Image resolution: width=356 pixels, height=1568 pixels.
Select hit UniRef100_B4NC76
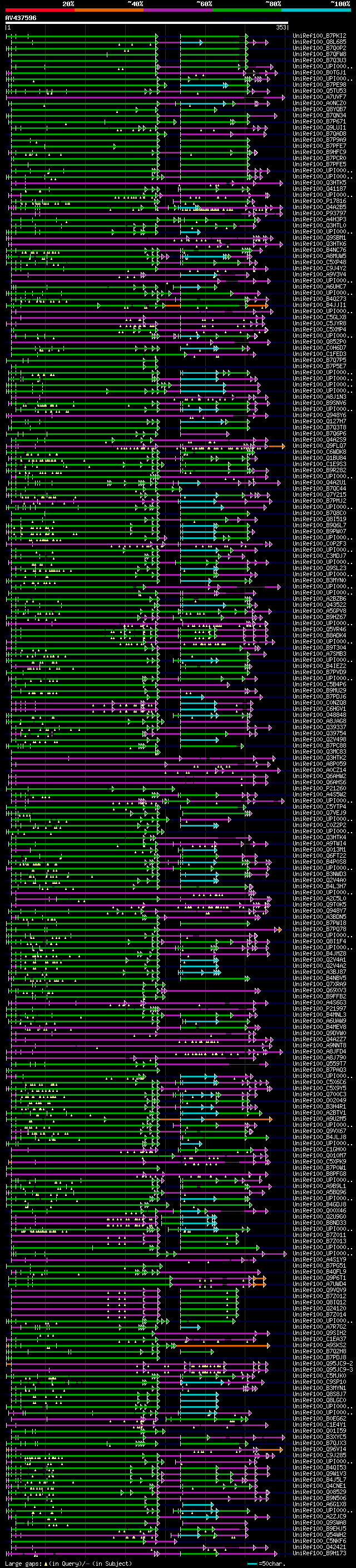(x=319, y=250)
